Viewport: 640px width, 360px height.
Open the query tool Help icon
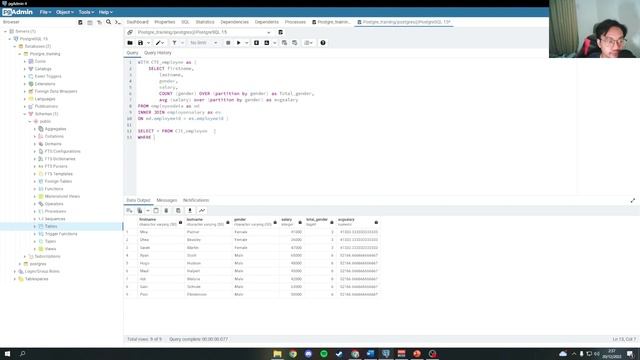(x=323, y=43)
